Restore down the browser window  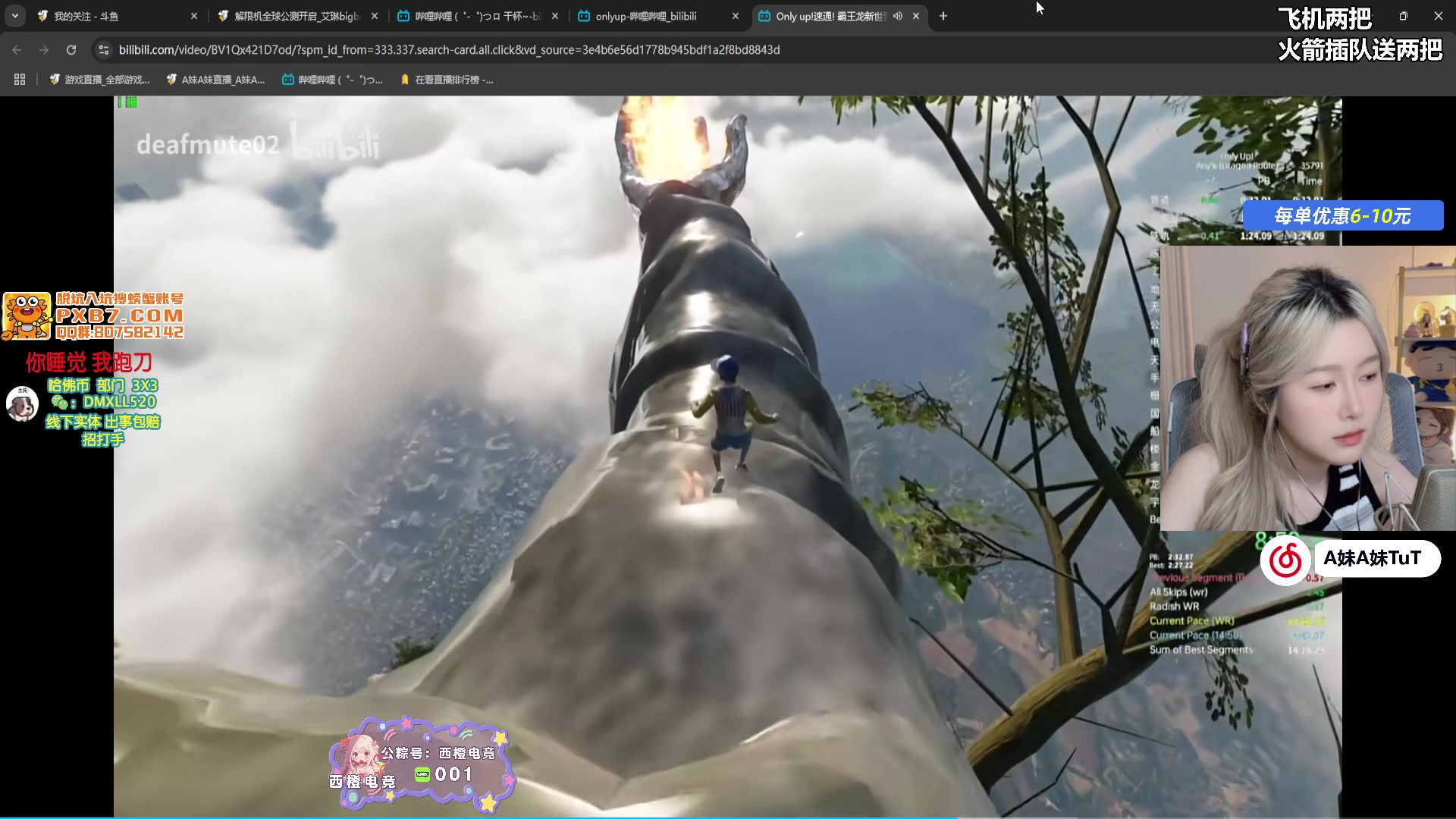(1403, 16)
